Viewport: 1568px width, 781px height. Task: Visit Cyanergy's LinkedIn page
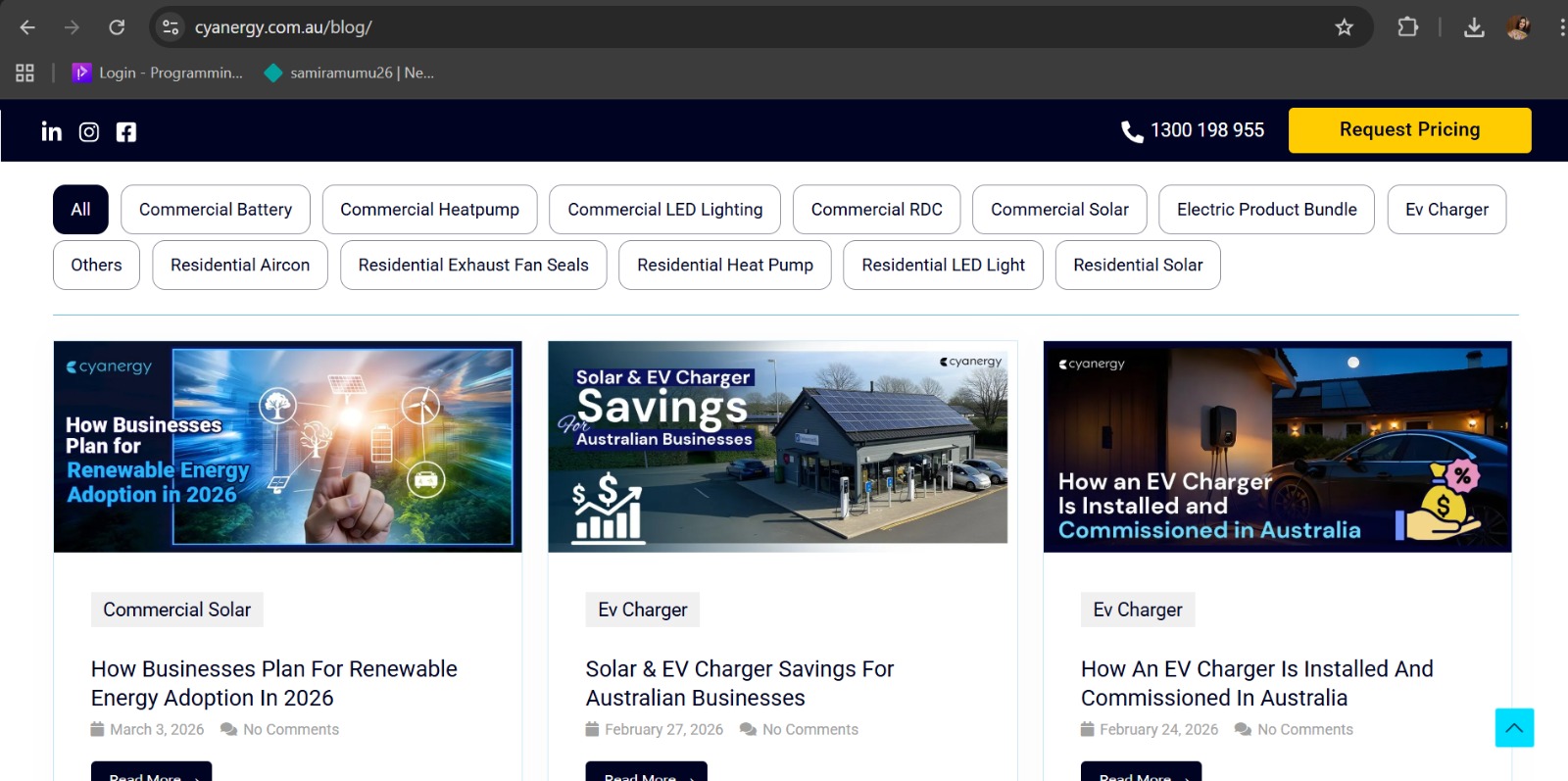point(52,131)
